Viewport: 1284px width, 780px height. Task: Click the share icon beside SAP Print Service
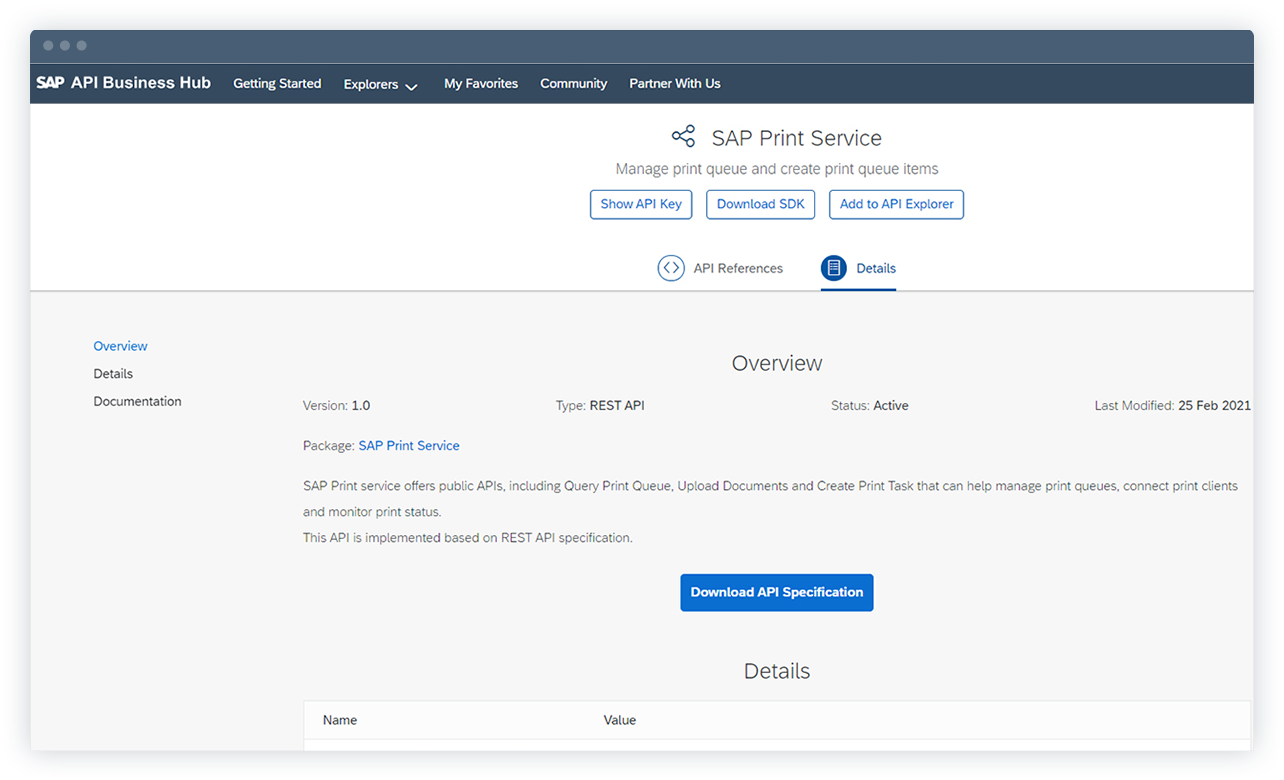point(683,138)
